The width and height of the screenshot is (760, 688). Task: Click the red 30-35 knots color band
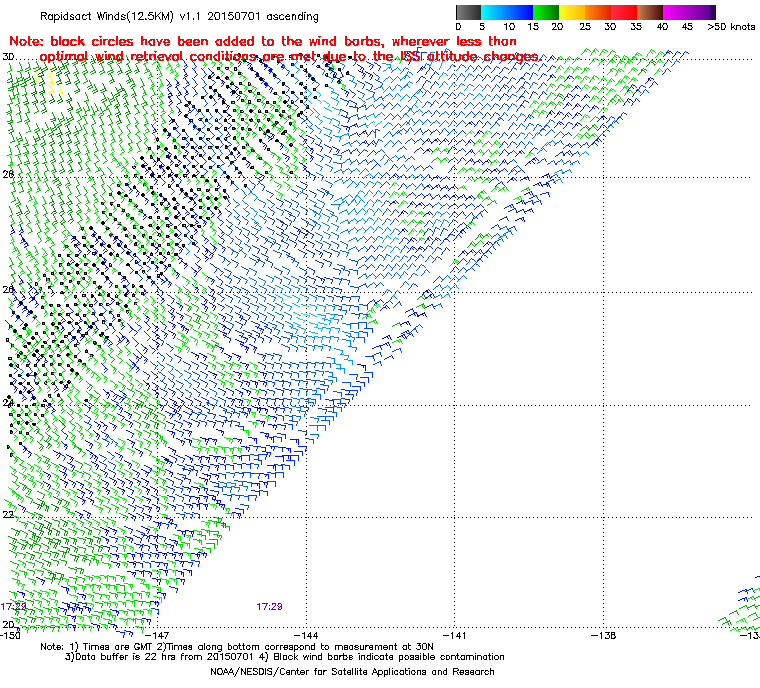(624, 12)
